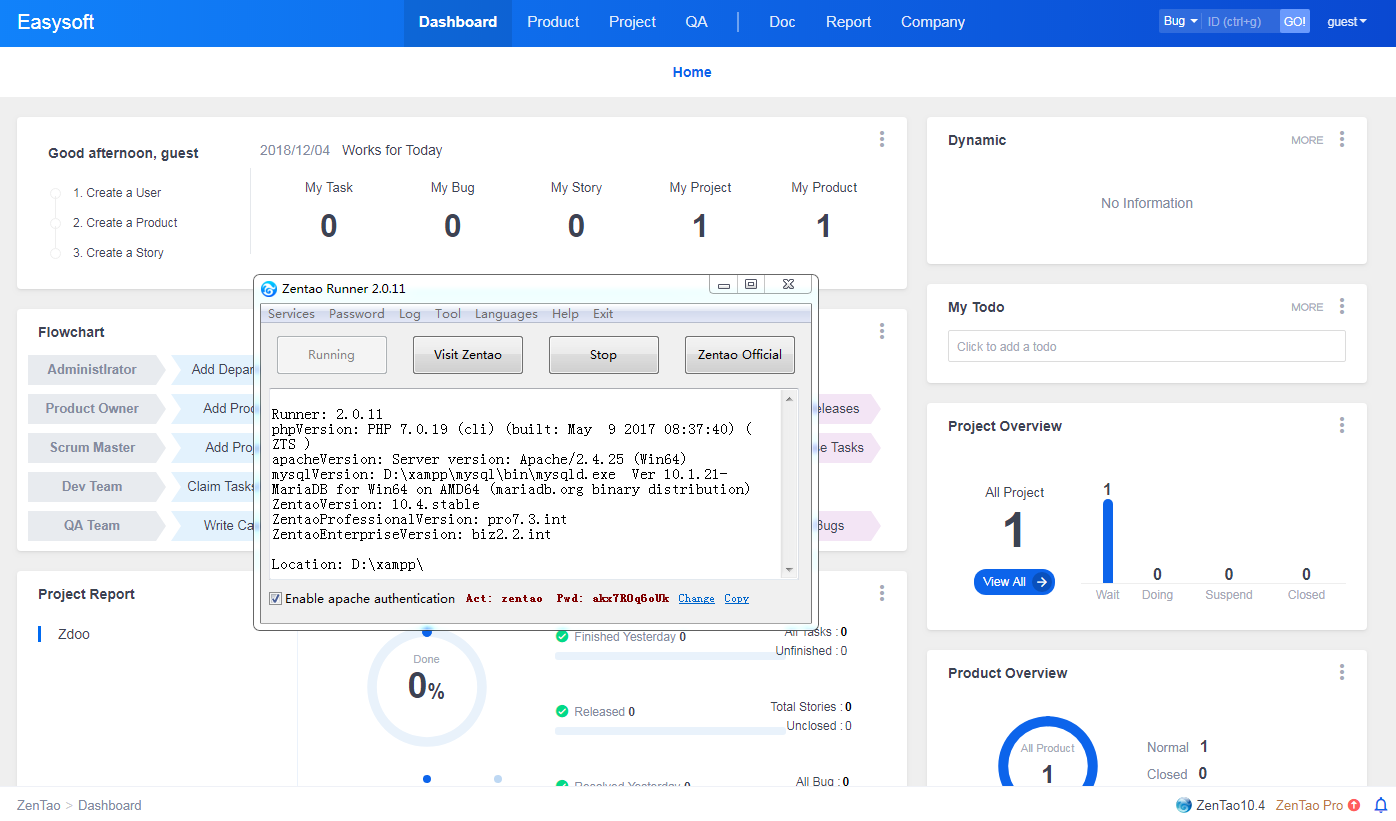Open the Project Report three-dot menu
This screenshot has width=1396, height=821.
pos(881,593)
